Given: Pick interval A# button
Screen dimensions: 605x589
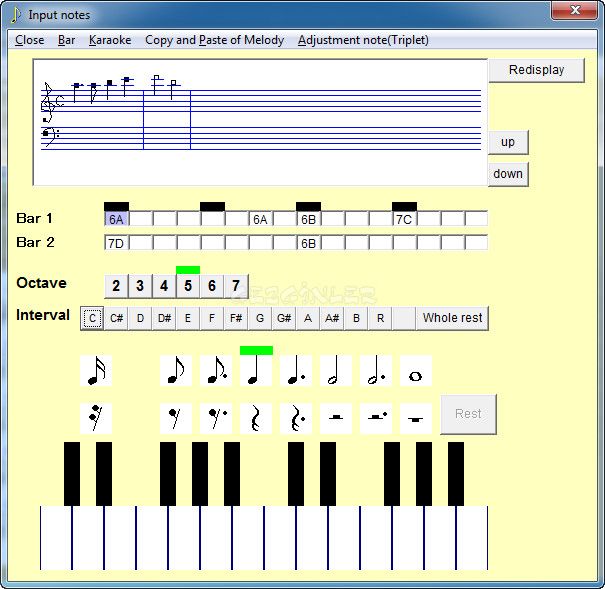Looking at the screenshot, I should 332,318.
